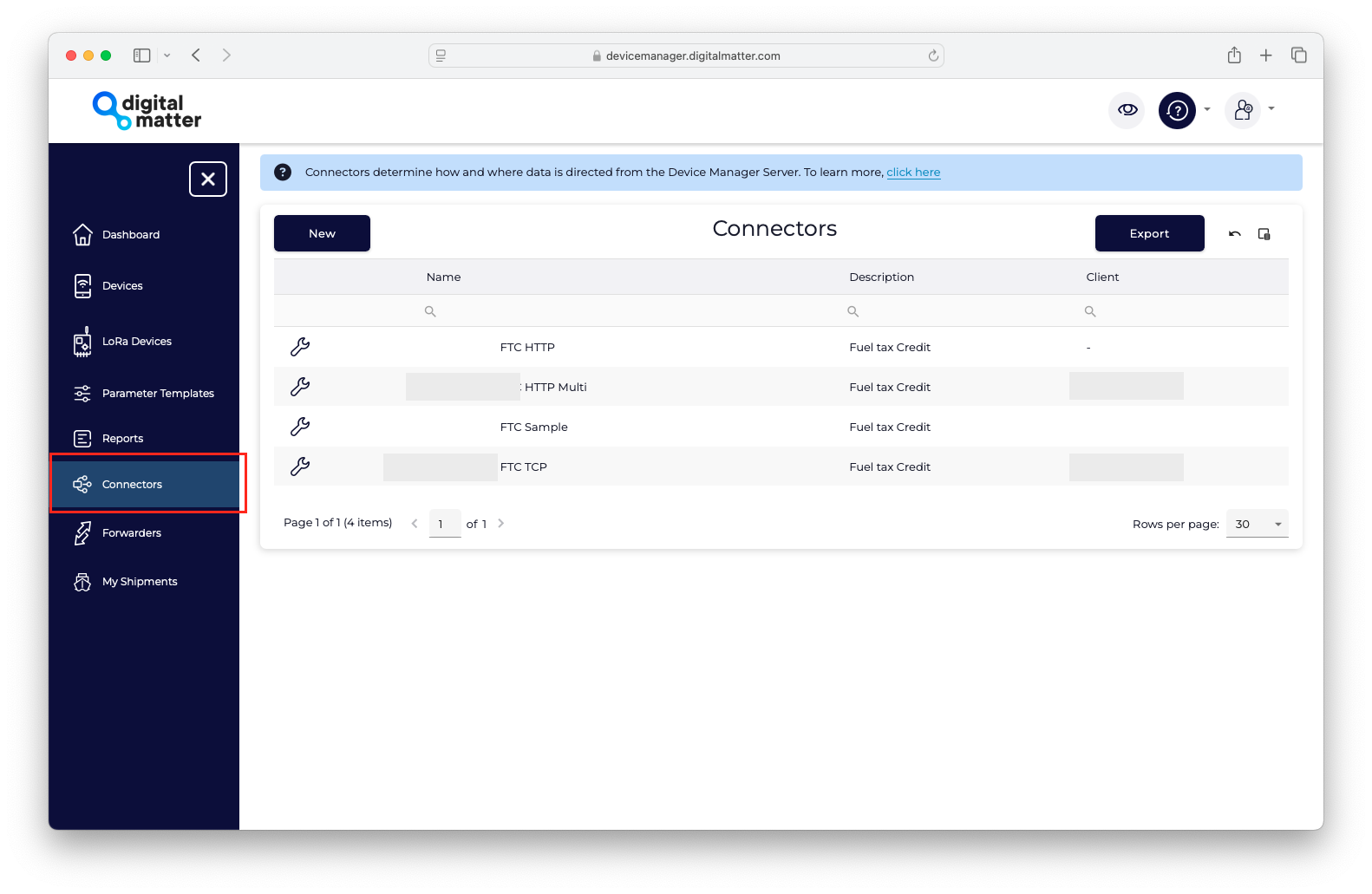Expand the Safari tab group arrow
1372x894 pixels.
click(167, 55)
